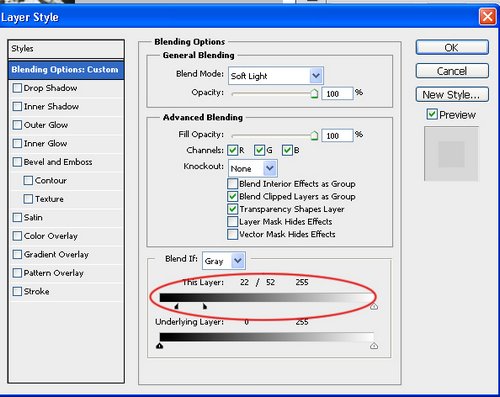This screenshot has width=500, height=397.
Task: Toggle the Preview checkbox
Action: point(432,114)
